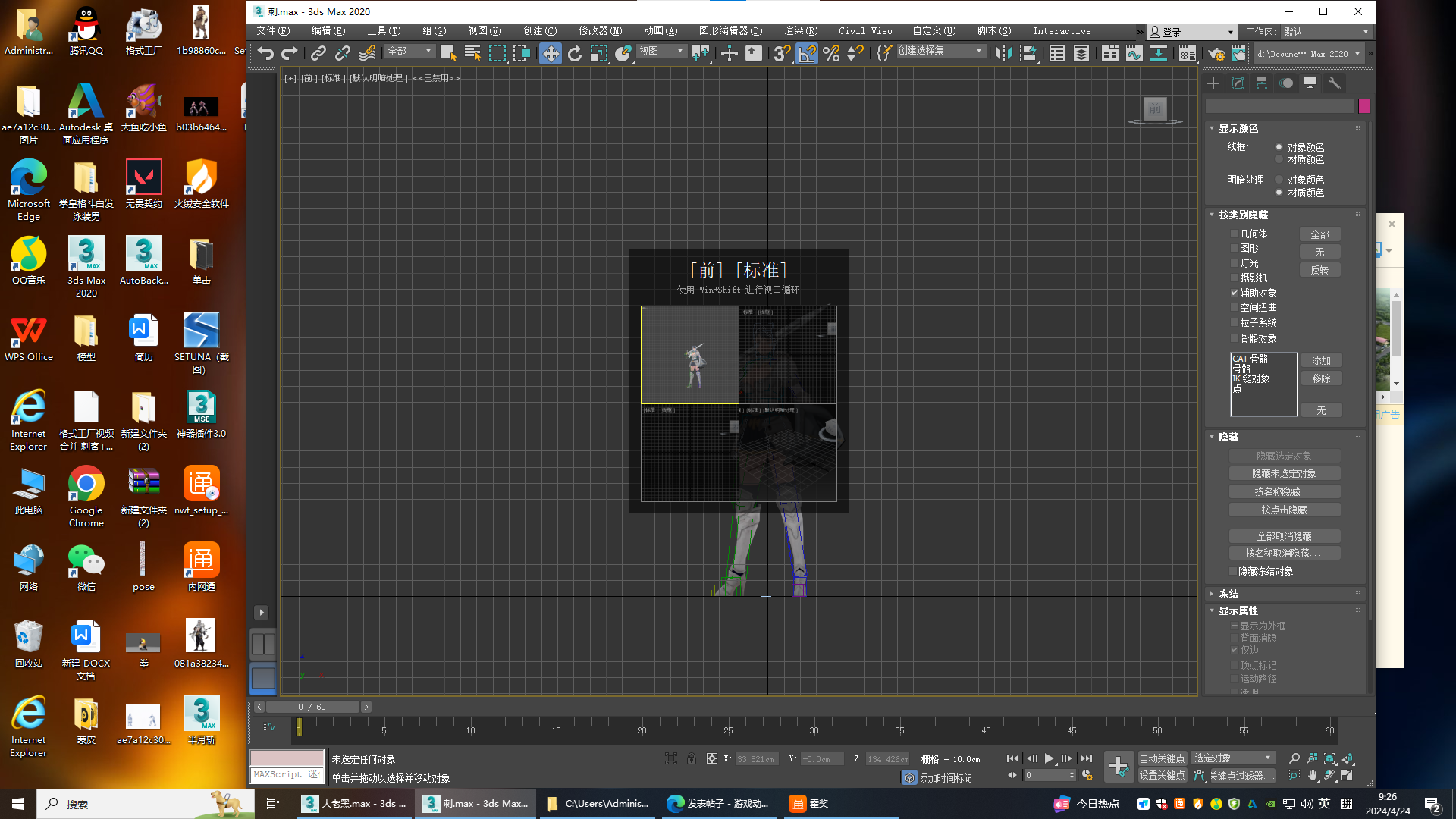1456x819 pixels.
Task: Open the 修改器(M) menu
Action: [x=600, y=31]
